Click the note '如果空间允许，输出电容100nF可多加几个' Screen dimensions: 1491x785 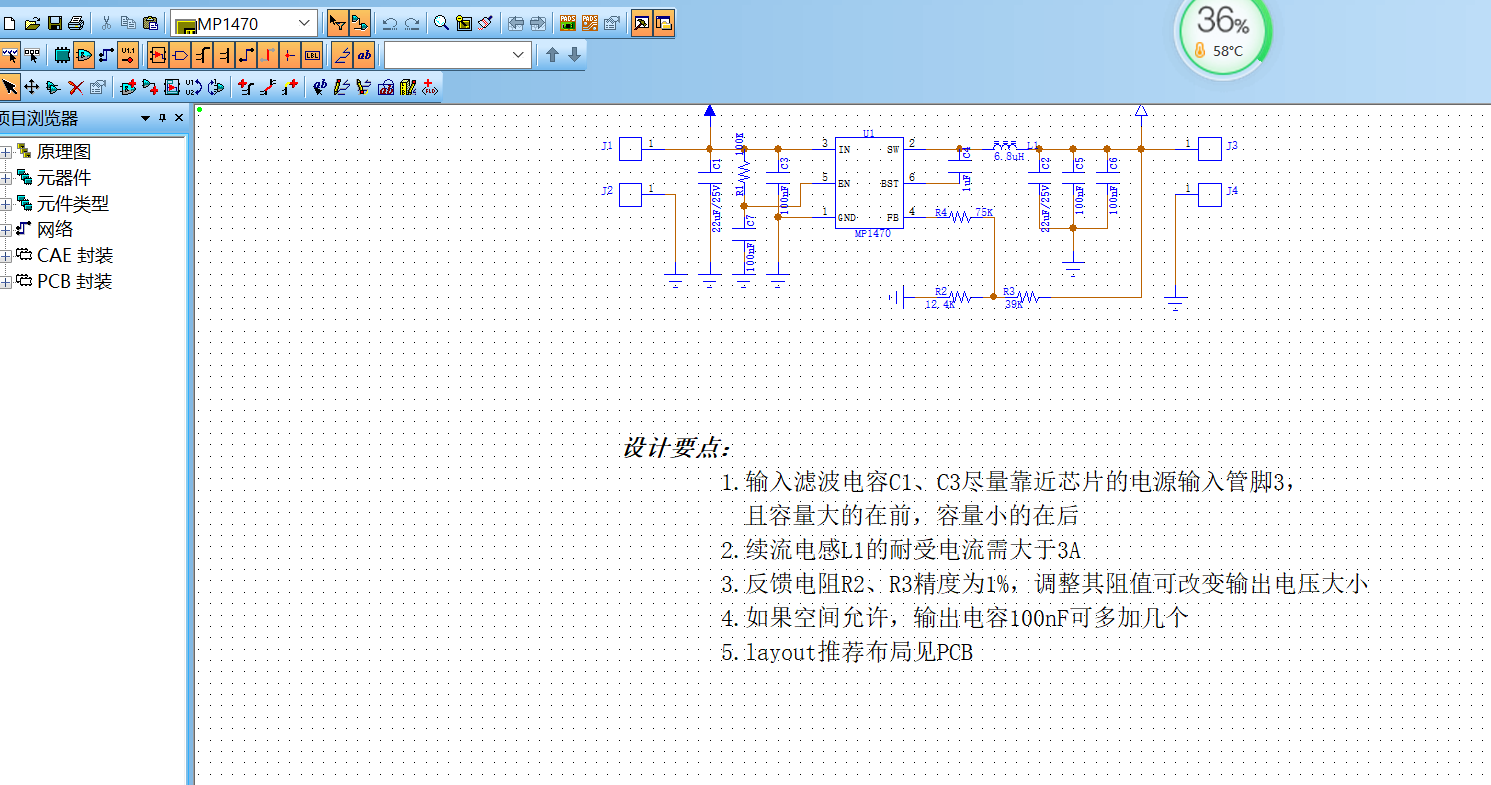pyautogui.click(x=955, y=617)
